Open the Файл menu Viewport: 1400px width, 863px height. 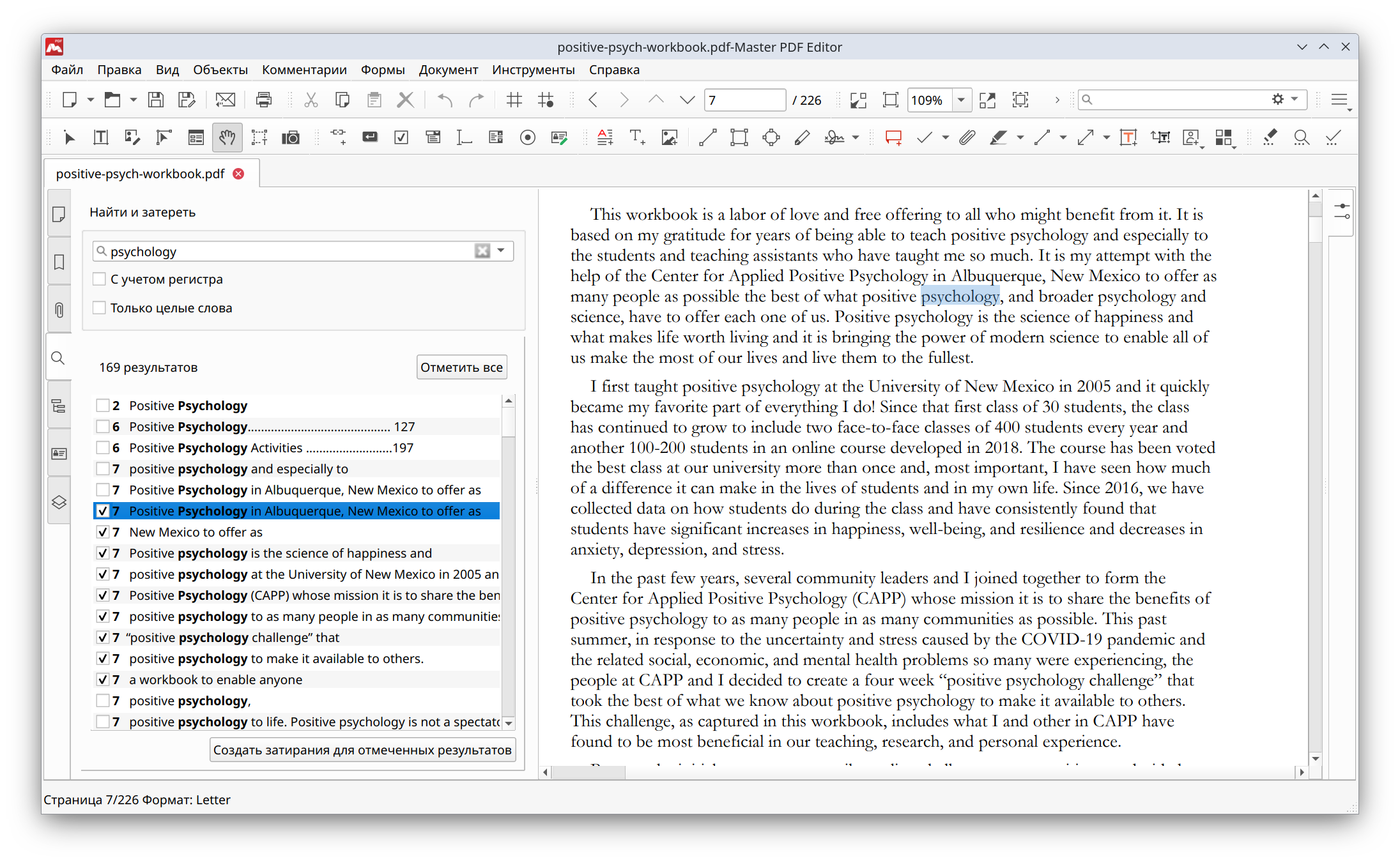click(x=67, y=70)
